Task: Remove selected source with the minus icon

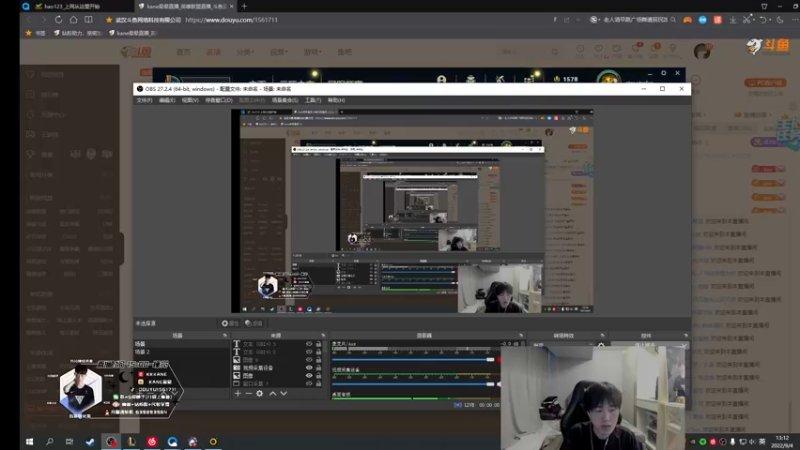Action: pyautogui.click(x=248, y=393)
